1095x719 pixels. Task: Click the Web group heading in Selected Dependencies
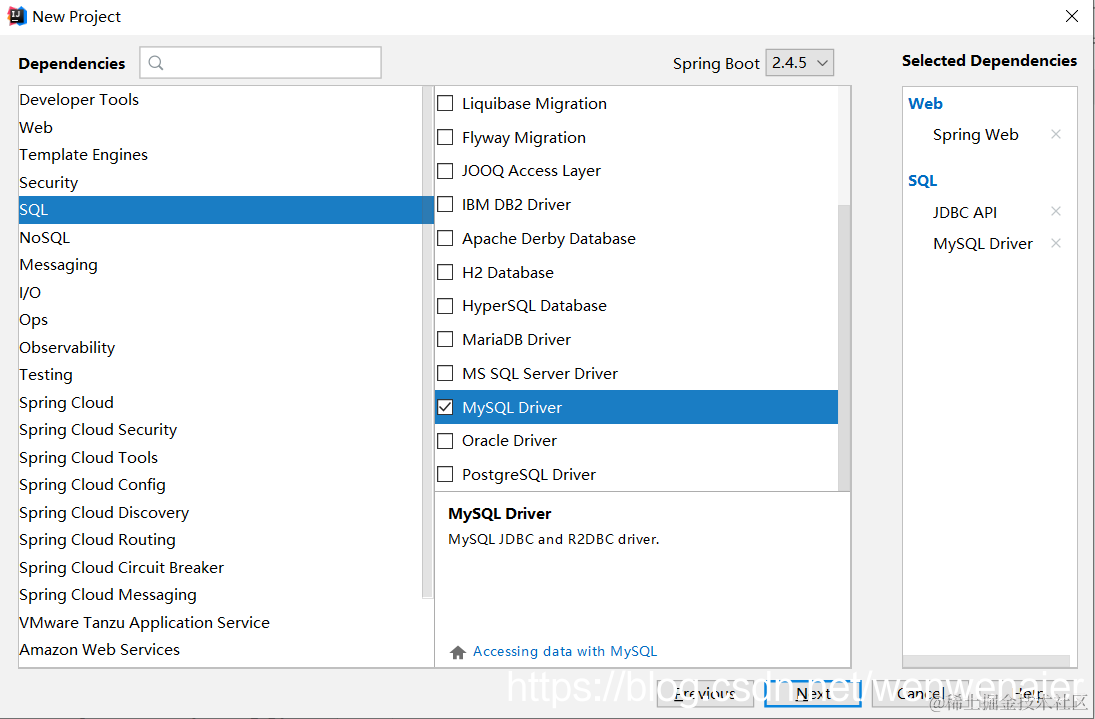tap(925, 103)
